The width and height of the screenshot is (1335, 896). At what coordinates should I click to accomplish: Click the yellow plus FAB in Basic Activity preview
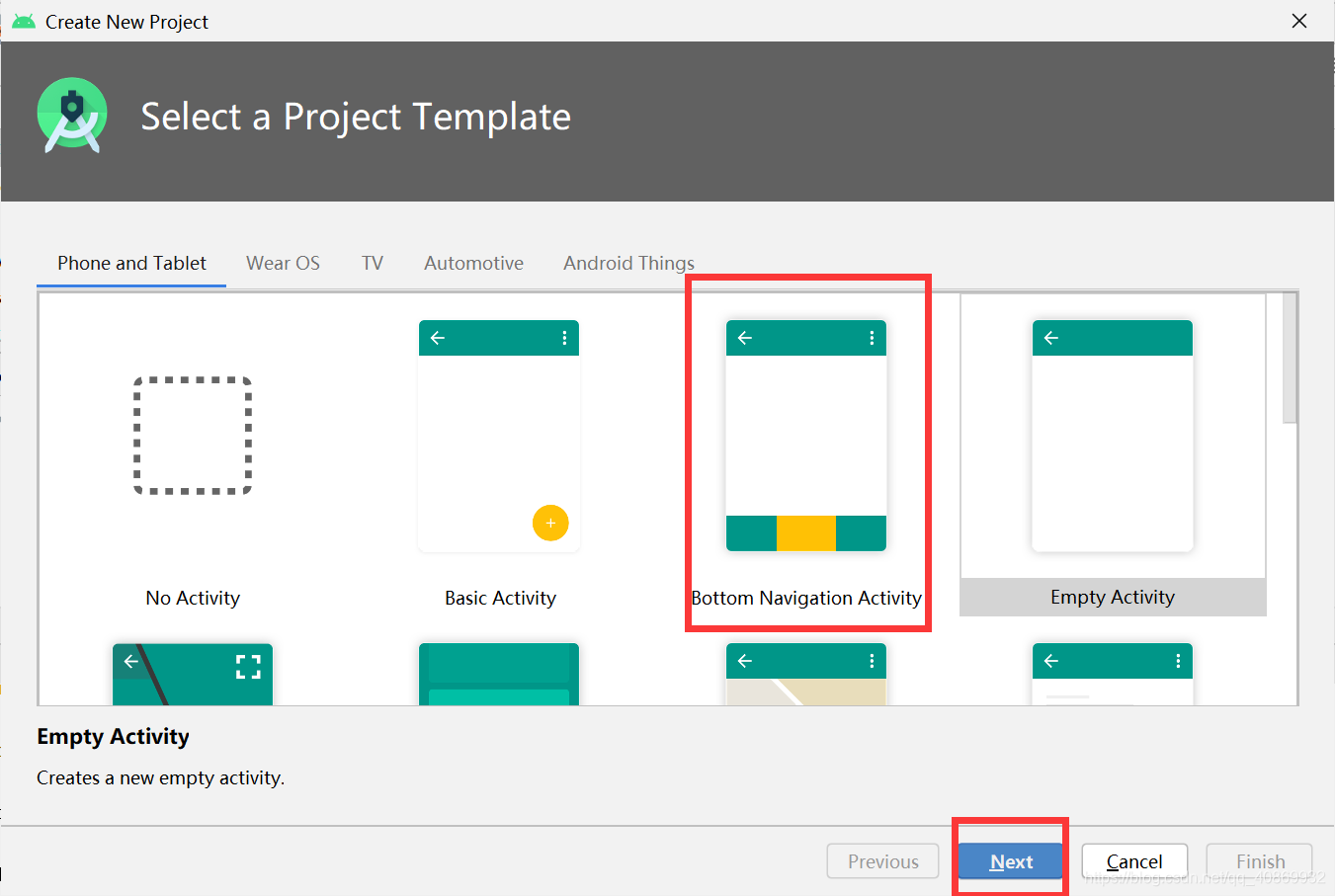tap(550, 523)
